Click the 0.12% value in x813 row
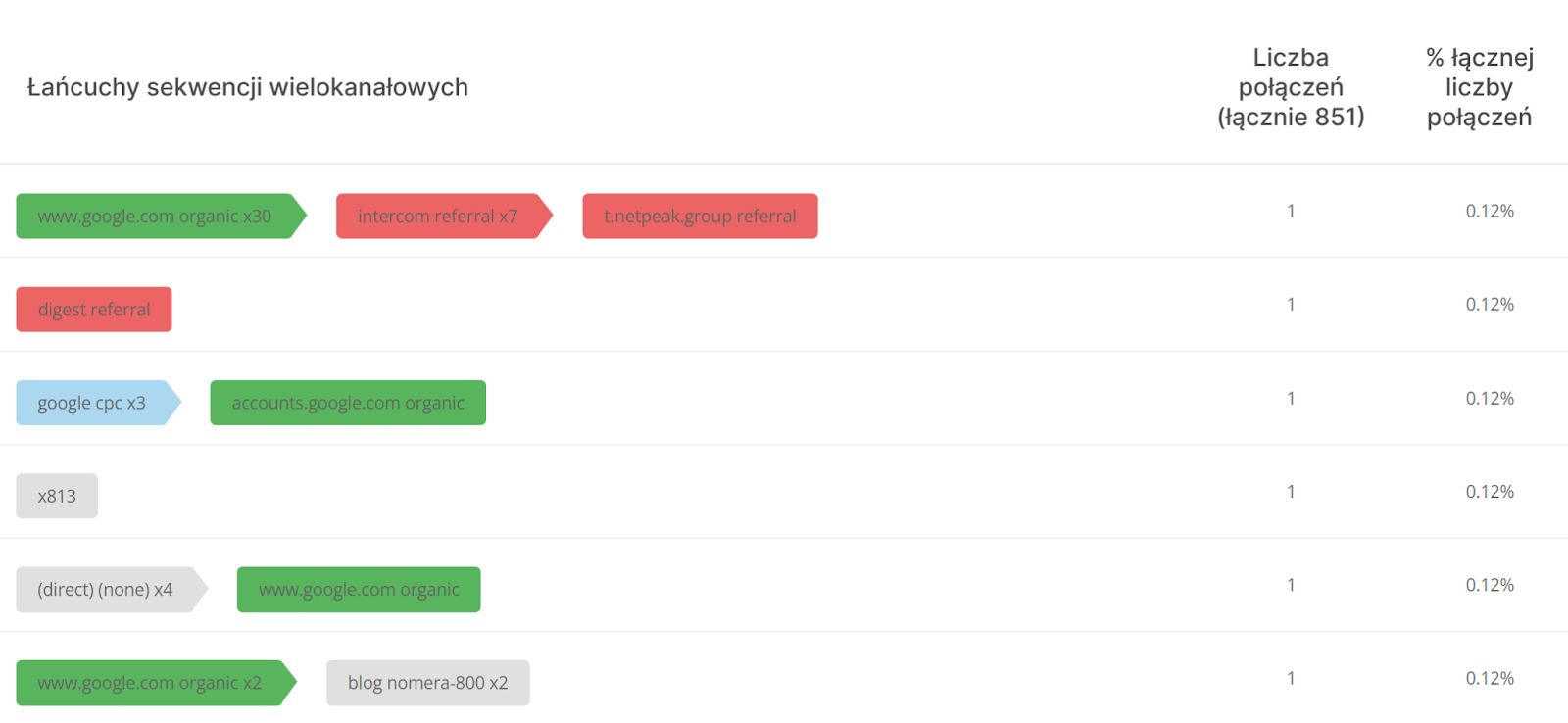Screen dimensions: 1568x723 coord(1490,492)
